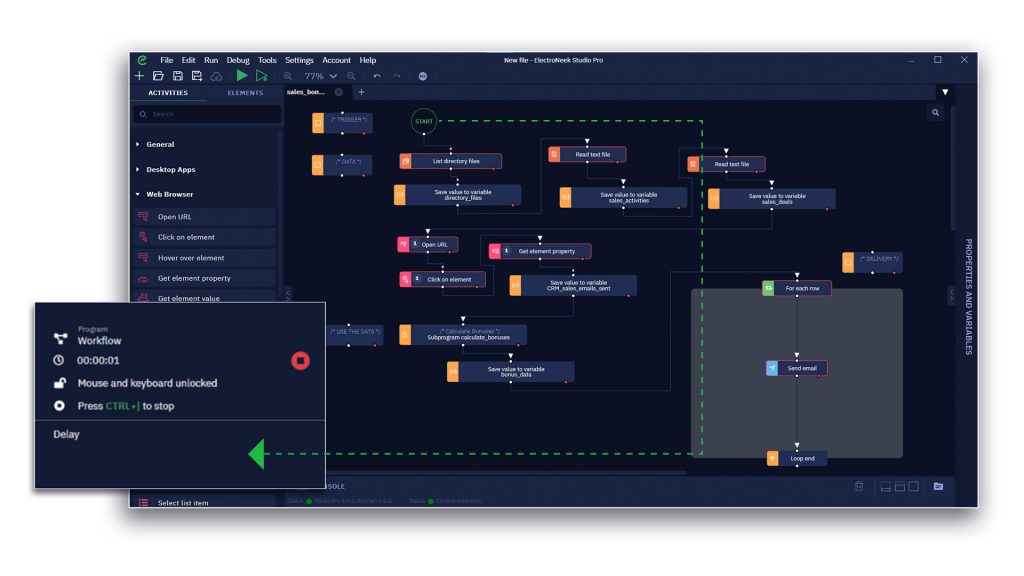1024x576 pixels.
Task: Select Hover over element activity
Action: point(204,258)
